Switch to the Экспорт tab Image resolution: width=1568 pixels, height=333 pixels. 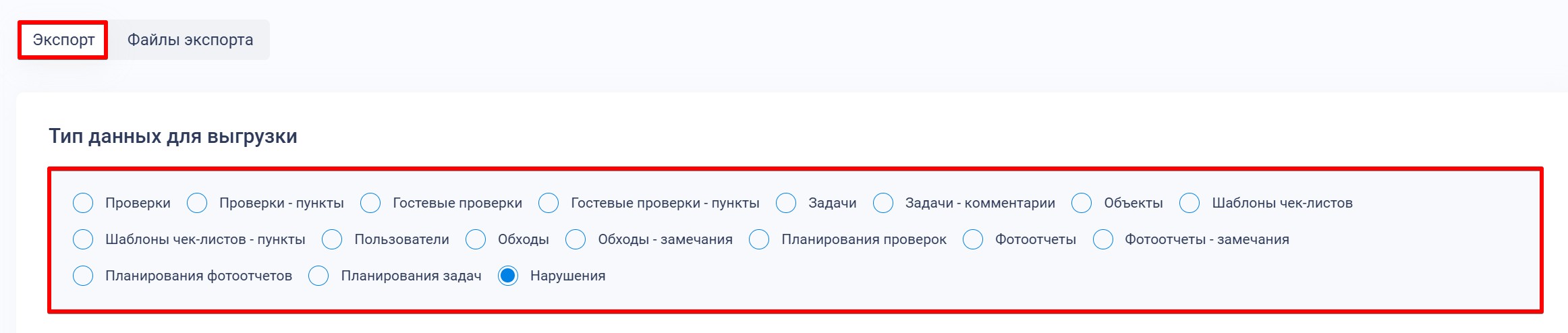tap(63, 40)
